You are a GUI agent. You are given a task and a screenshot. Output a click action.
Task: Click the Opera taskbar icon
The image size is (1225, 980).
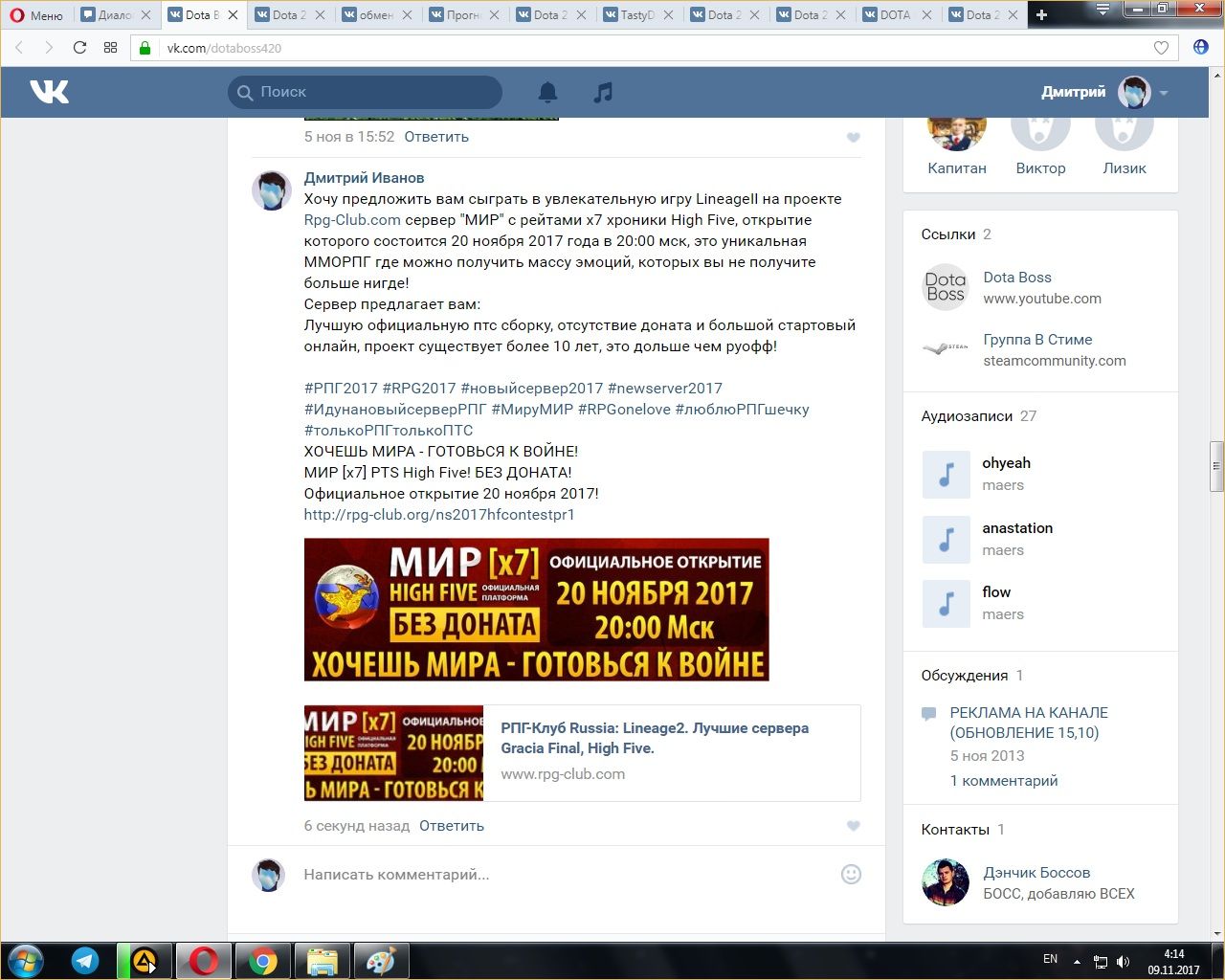click(x=204, y=960)
